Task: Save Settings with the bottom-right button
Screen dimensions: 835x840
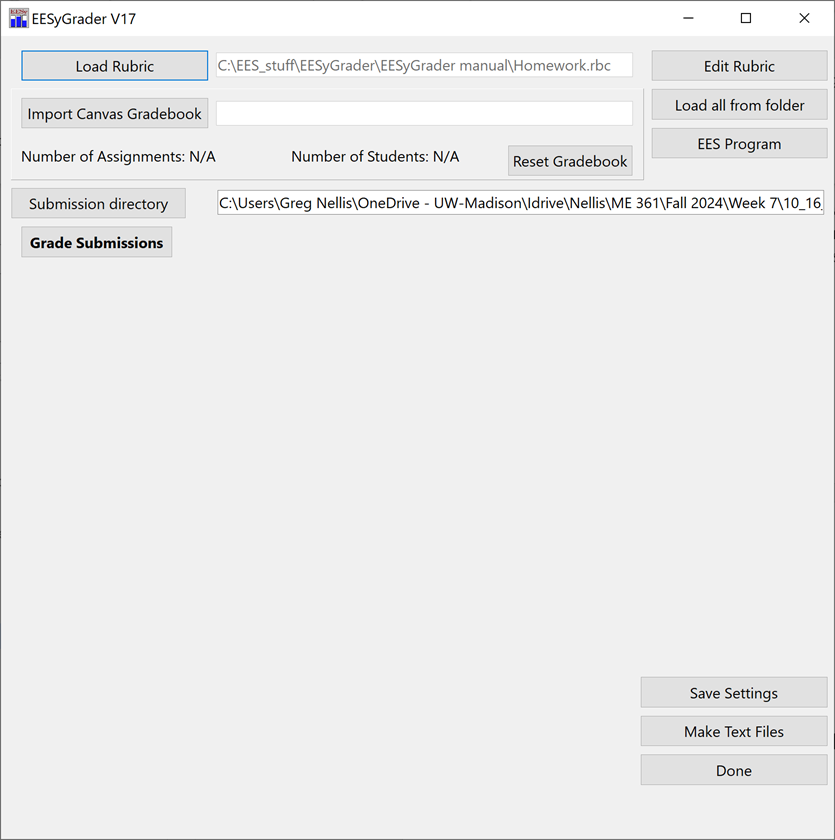Action: (x=733, y=693)
